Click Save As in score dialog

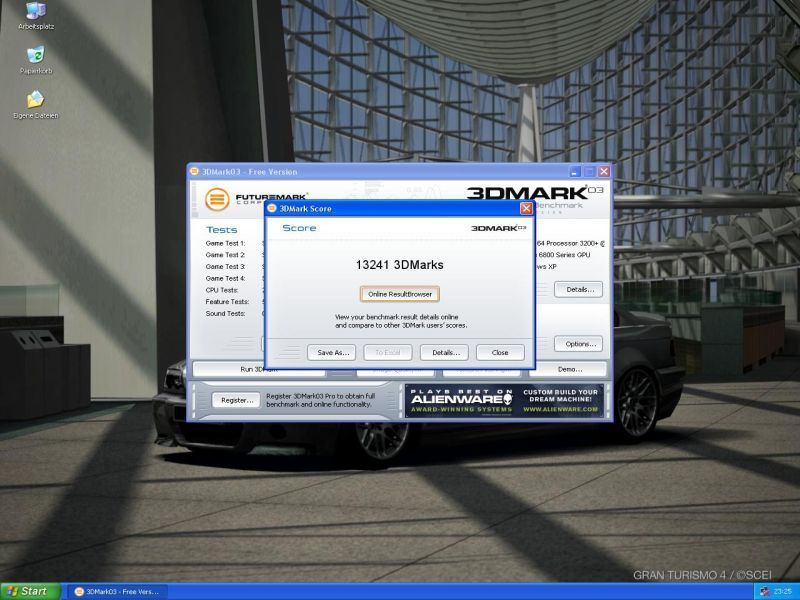[331, 352]
